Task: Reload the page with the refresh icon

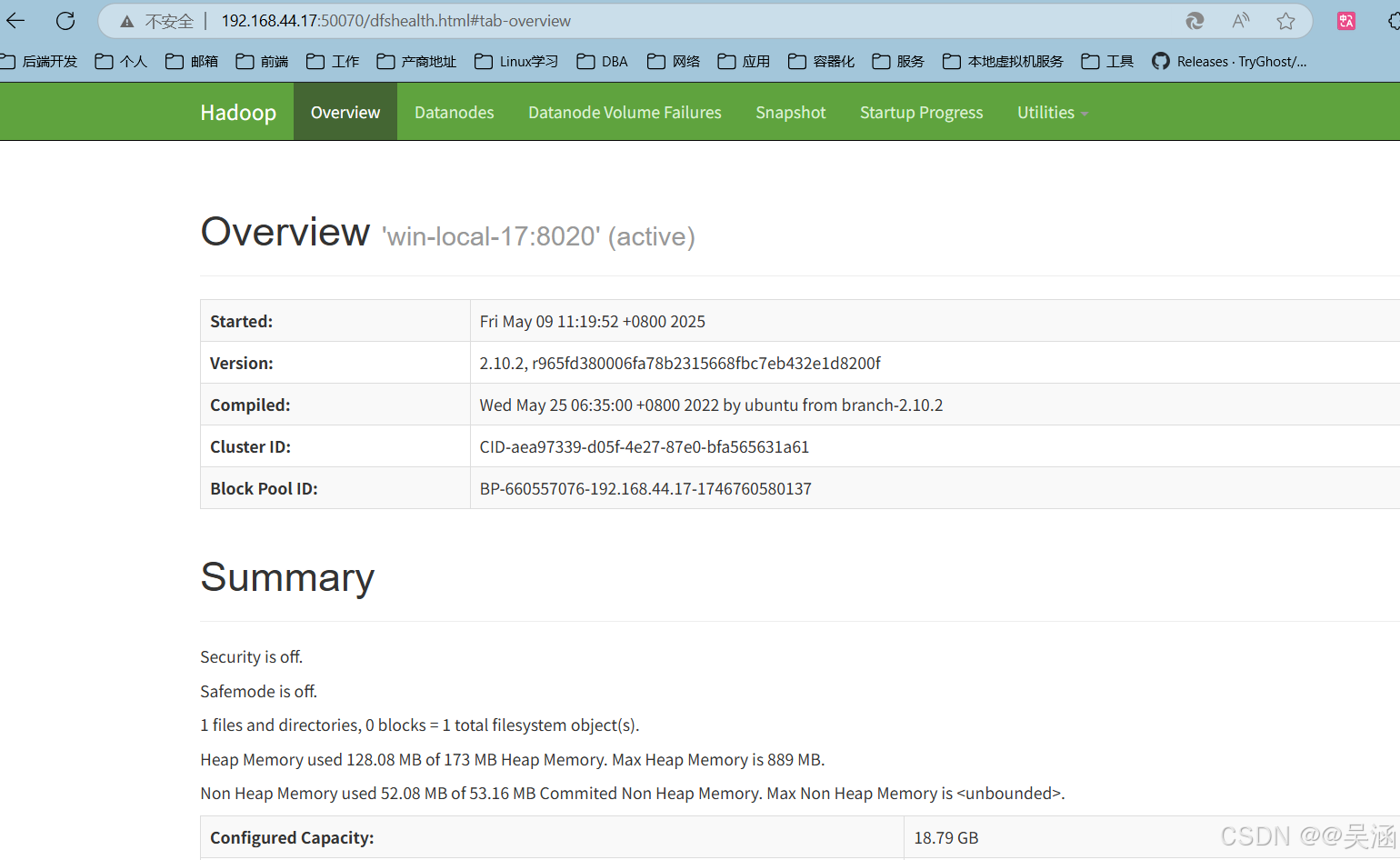Action: pyautogui.click(x=65, y=20)
